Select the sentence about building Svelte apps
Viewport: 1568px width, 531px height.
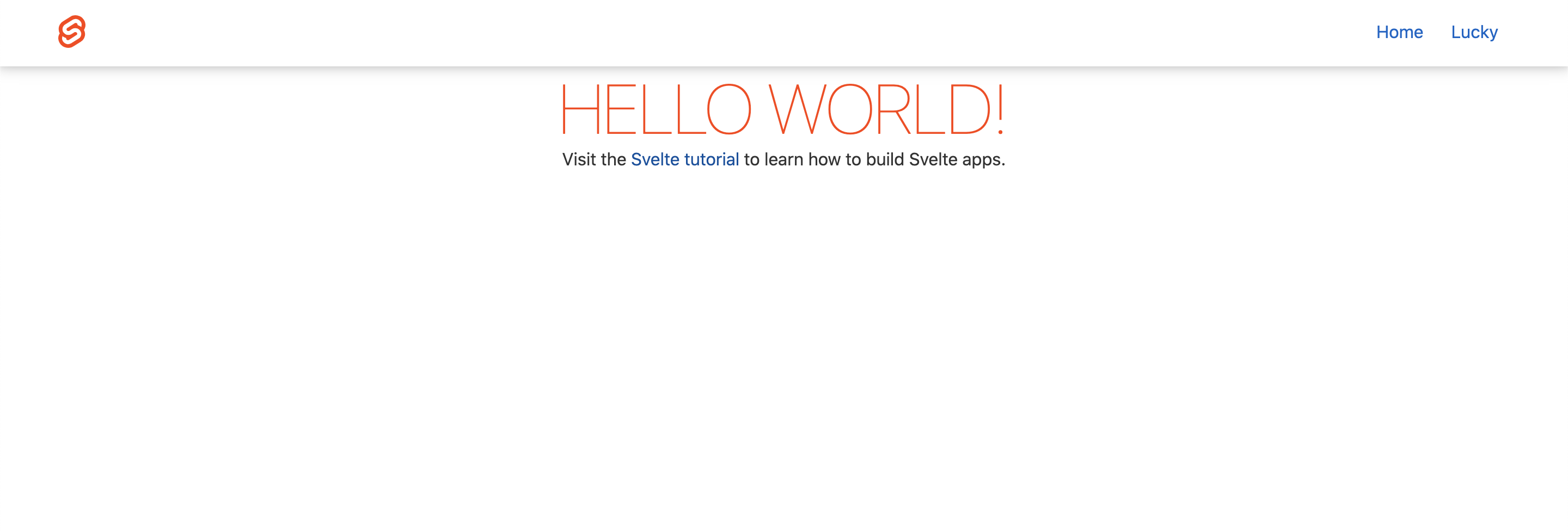[x=784, y=159]
